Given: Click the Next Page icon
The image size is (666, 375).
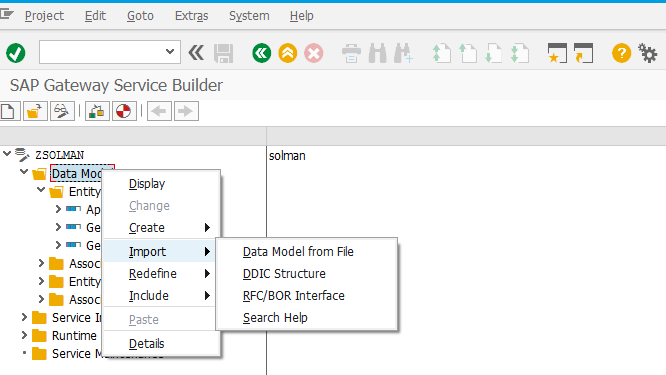Looking at the screenshot, I should tap(494, 54).
